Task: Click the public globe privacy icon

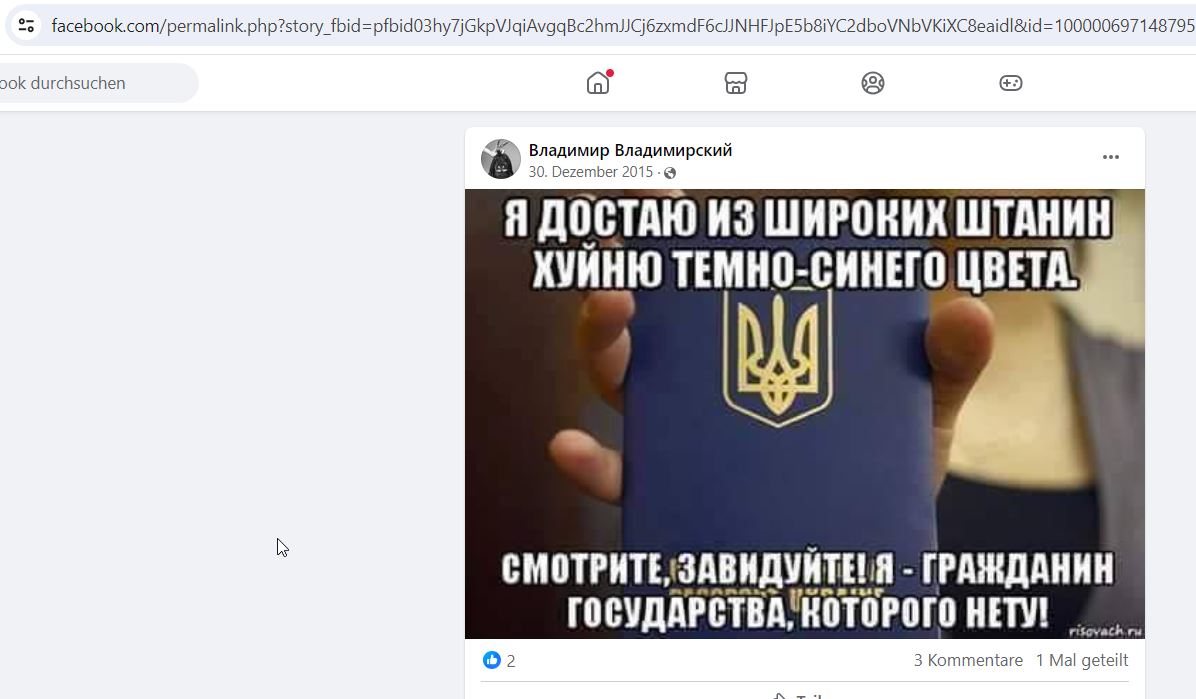Action: click(670, 172)
